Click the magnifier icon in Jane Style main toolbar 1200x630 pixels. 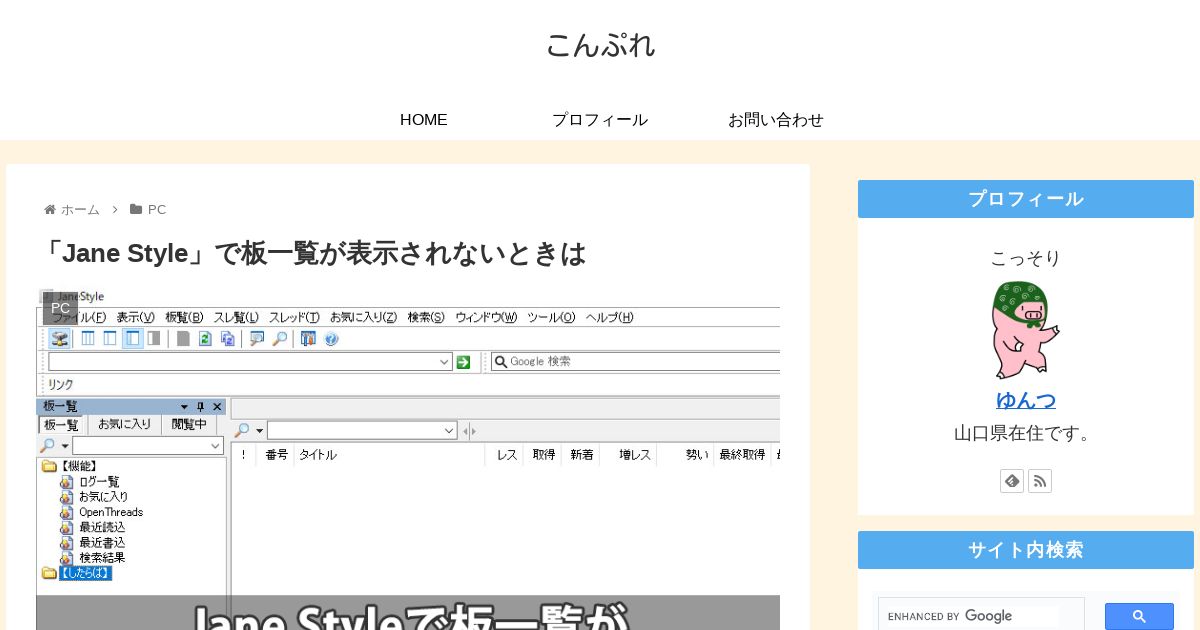279,338
